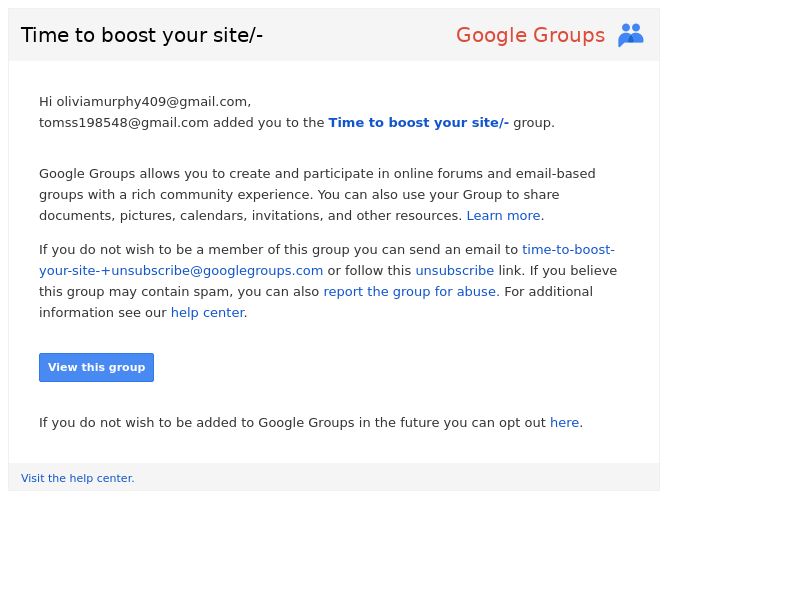
Task: Click the opt-out sentence about future additions
Action: 290,423
